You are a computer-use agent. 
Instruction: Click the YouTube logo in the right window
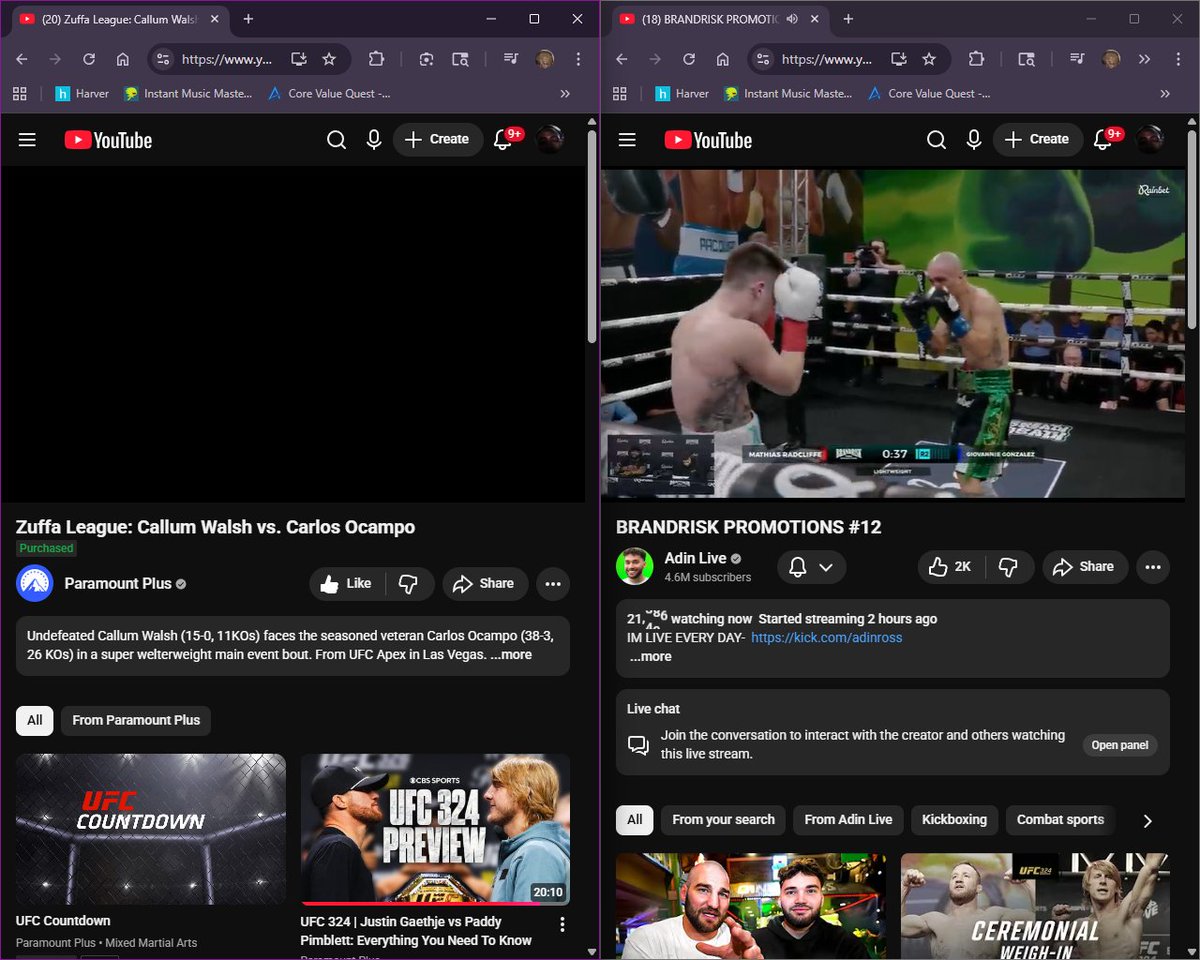tap(708, 140)
